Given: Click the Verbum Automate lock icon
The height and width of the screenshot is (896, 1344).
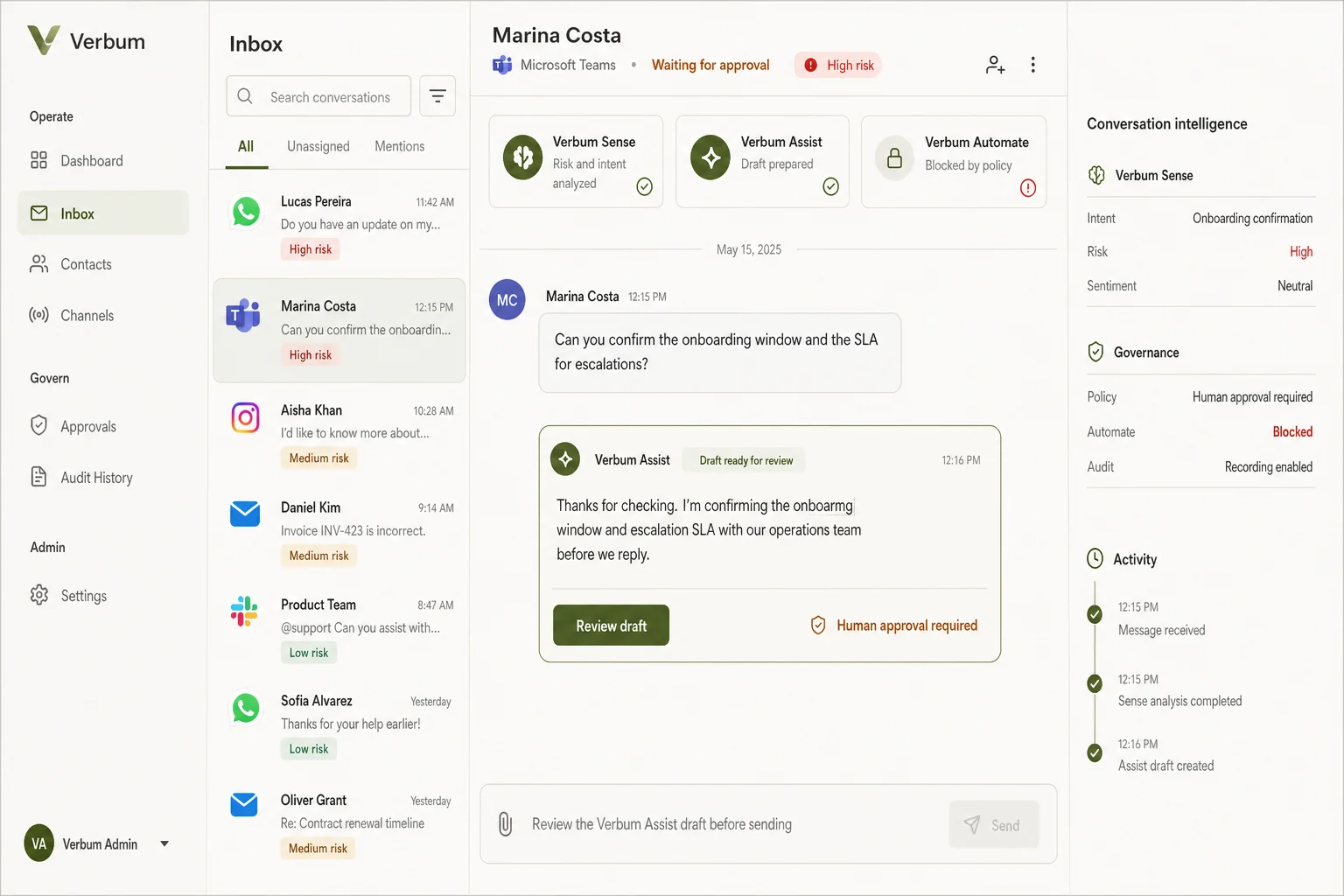Looking at the screenshot, I should [x=894, y=158].
